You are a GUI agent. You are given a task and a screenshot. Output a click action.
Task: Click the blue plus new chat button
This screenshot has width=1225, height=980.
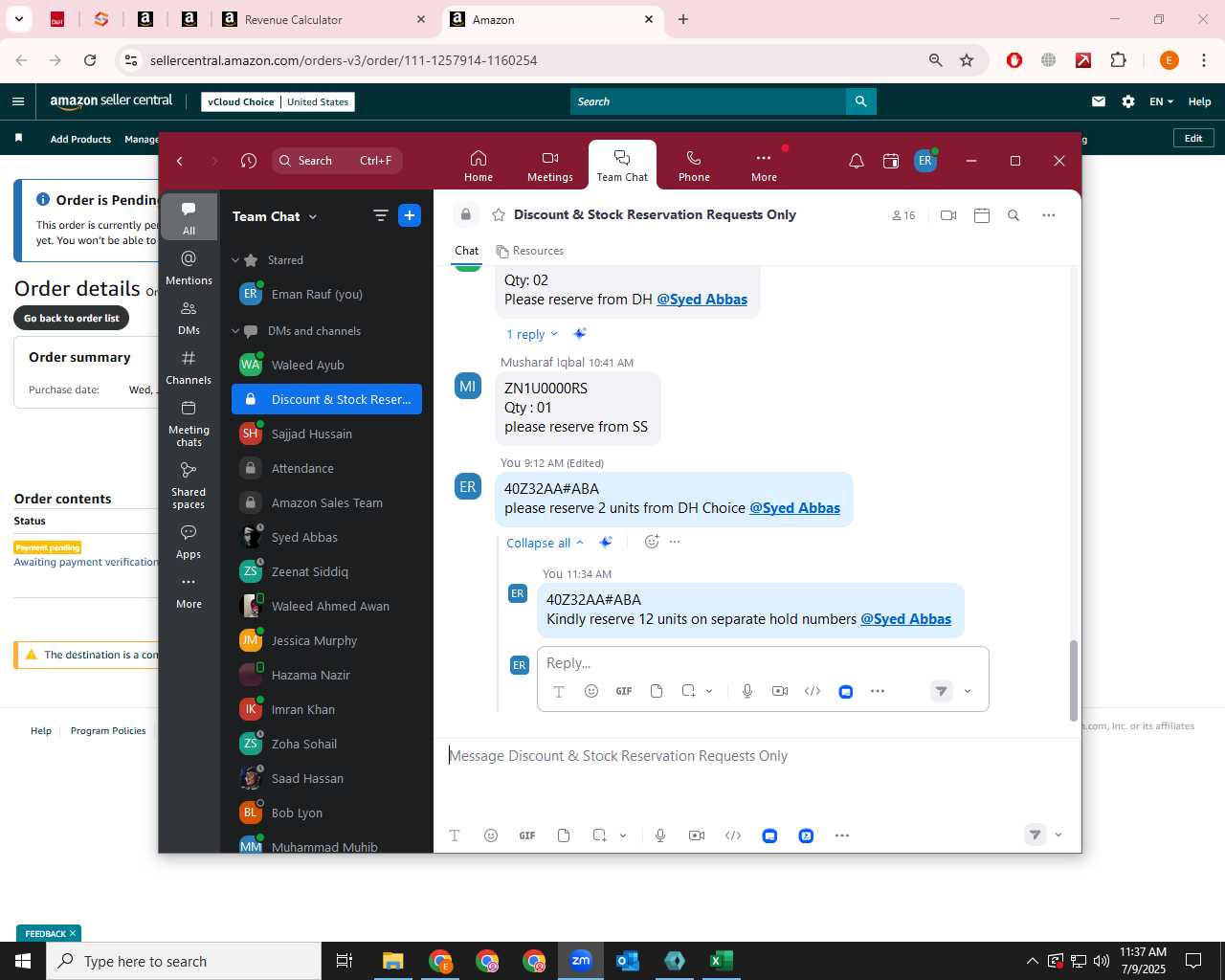410,215
